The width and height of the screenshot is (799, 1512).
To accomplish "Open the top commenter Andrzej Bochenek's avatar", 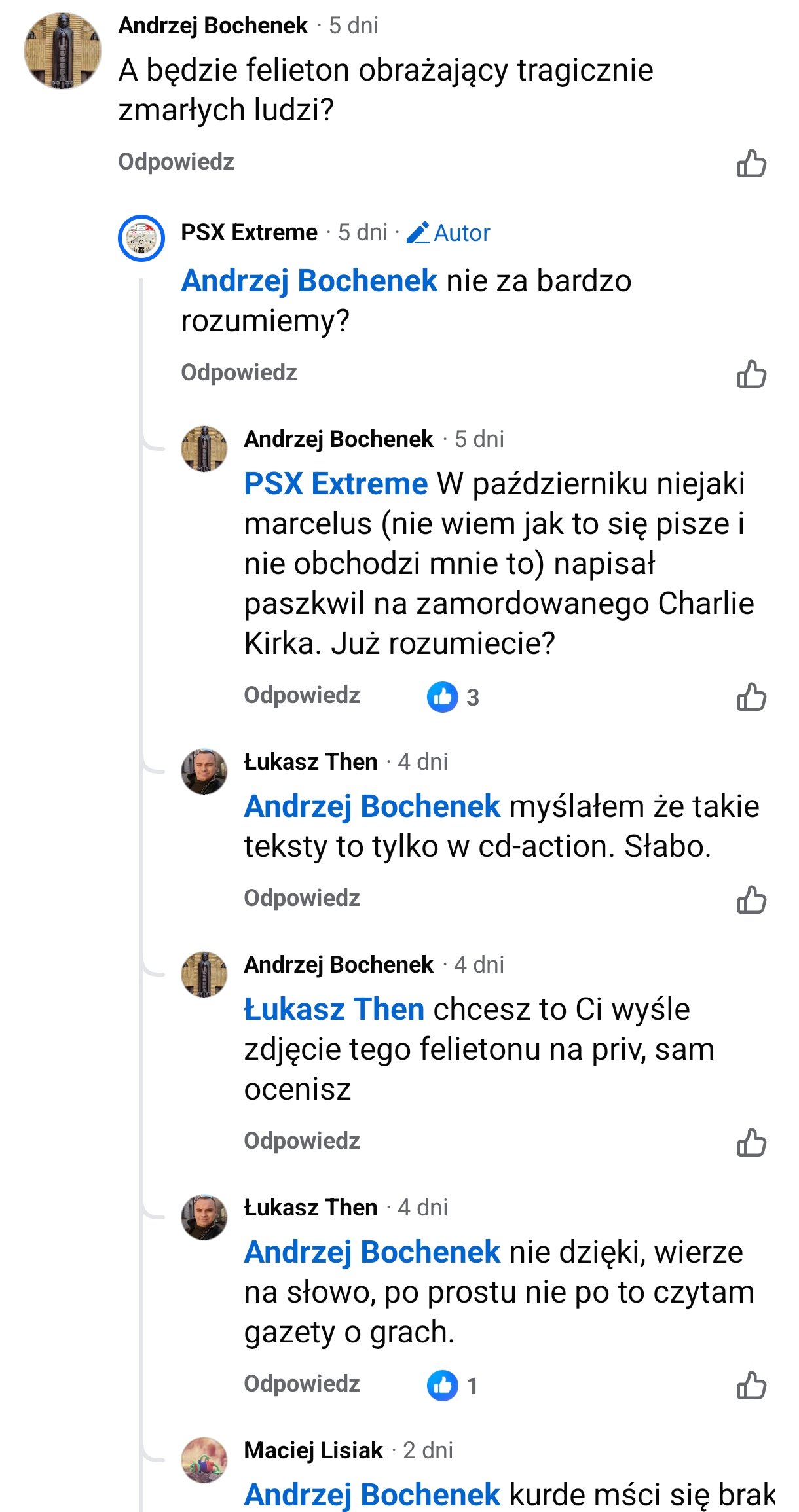I will pos(62,50).
